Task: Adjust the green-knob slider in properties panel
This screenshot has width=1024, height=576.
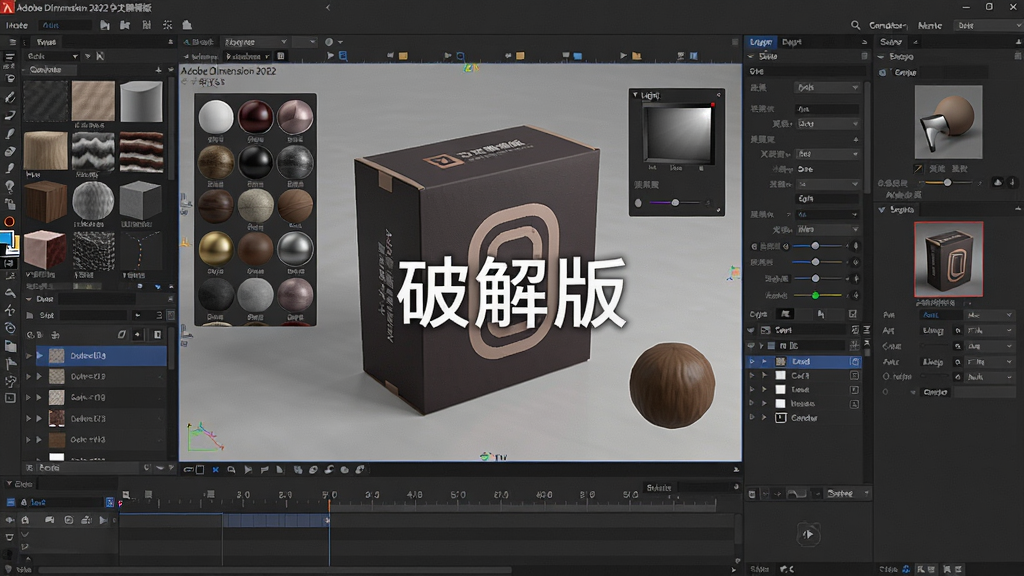Action: (815, 295)
